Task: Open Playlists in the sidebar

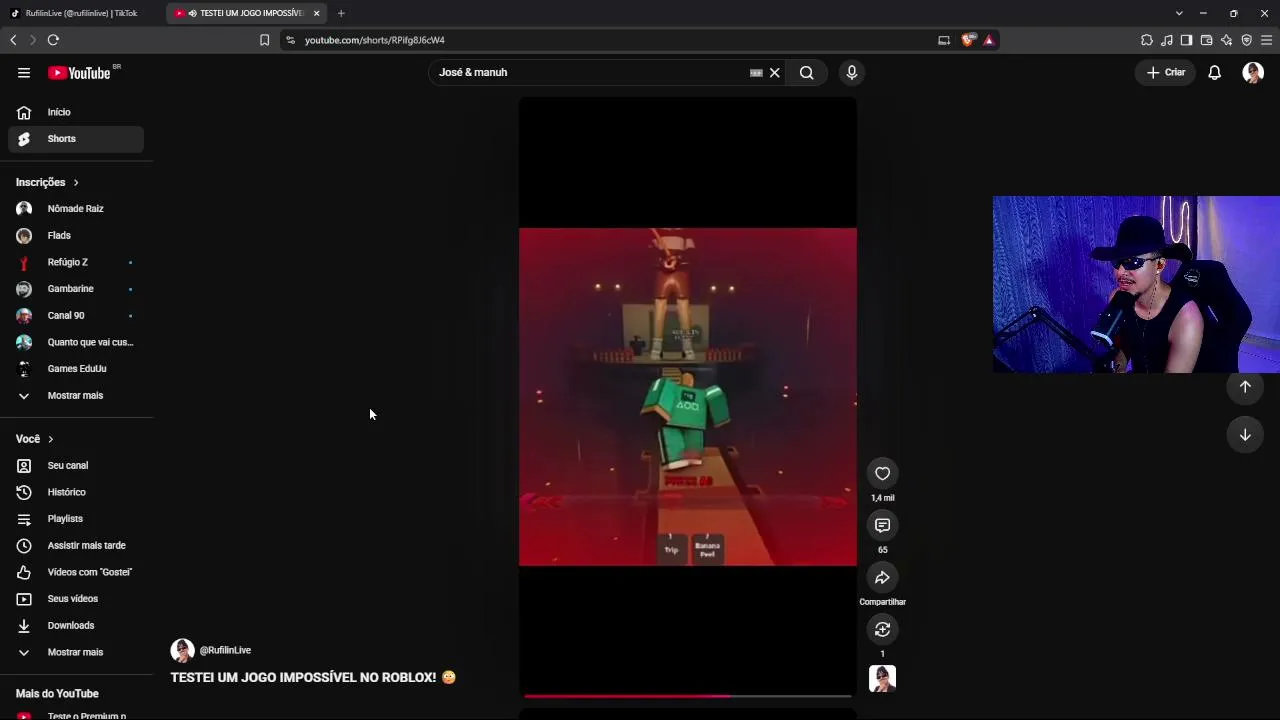Action: click(x=76, y=519)
